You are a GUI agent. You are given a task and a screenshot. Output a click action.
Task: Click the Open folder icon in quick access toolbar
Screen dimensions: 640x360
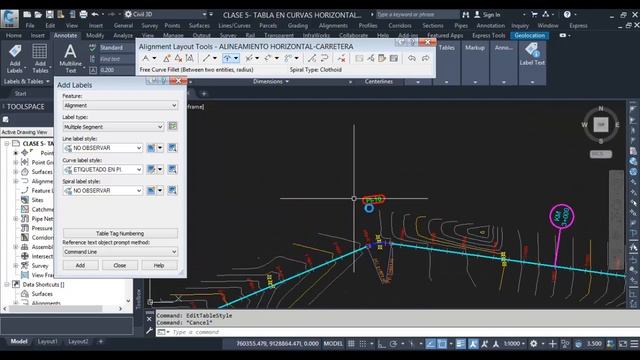pos(38,14)
